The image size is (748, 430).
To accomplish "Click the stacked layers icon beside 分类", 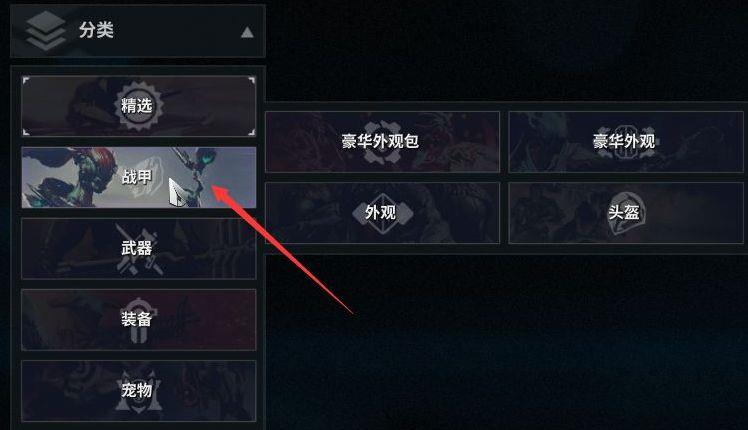I will 46,31.
